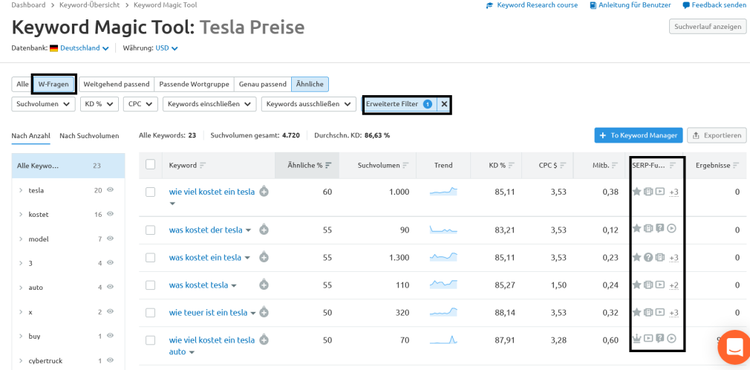
Task: Add 'was kostet tesla' via plus icon
Action: (264, 285)
